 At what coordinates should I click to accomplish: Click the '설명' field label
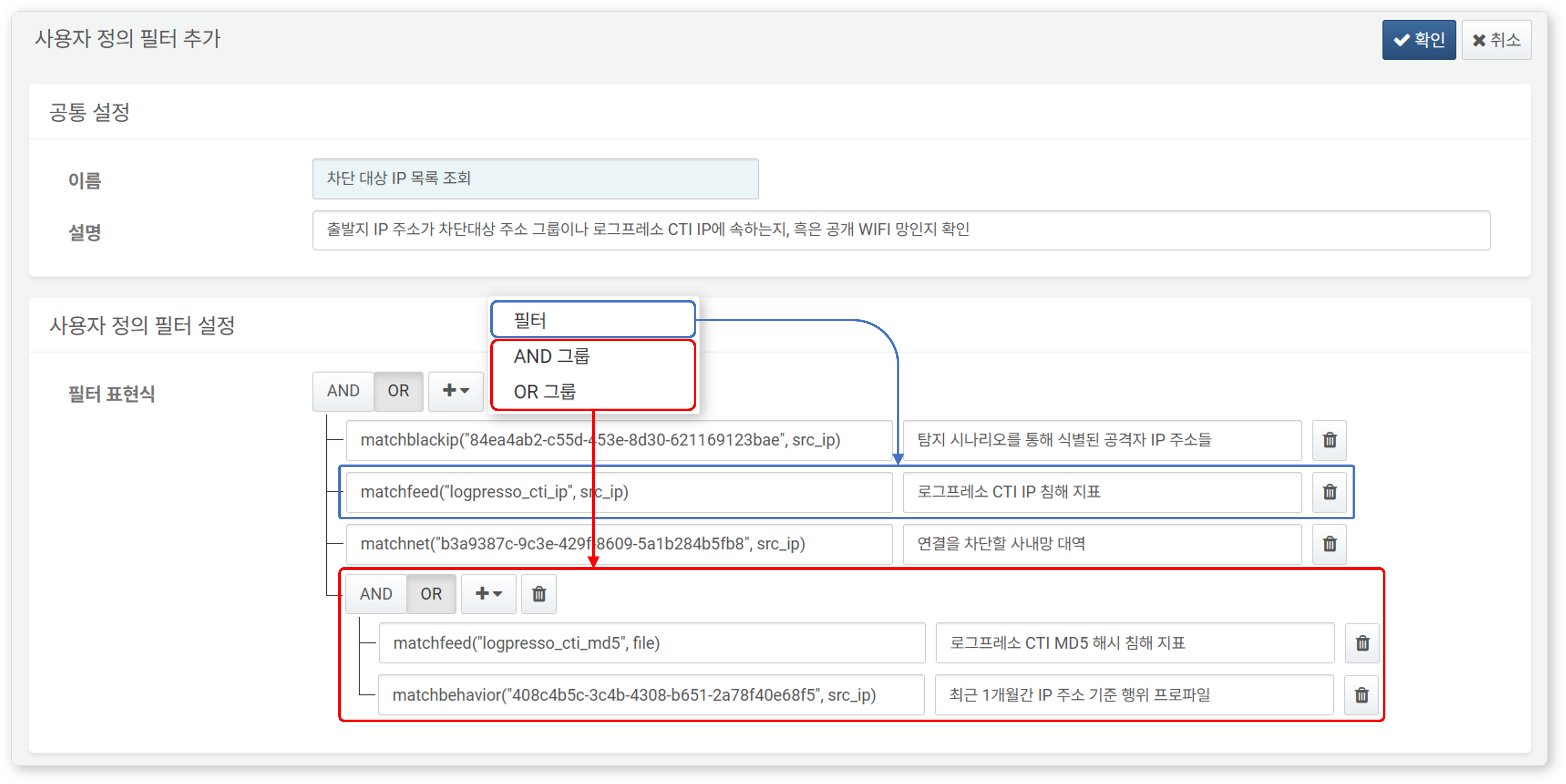point(85,232)
